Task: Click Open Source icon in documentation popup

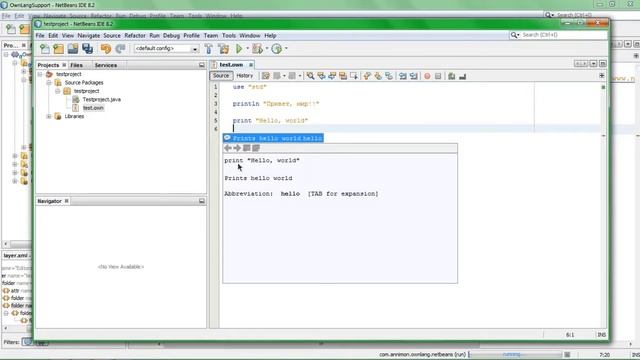Action: click(x=256, y=148)
